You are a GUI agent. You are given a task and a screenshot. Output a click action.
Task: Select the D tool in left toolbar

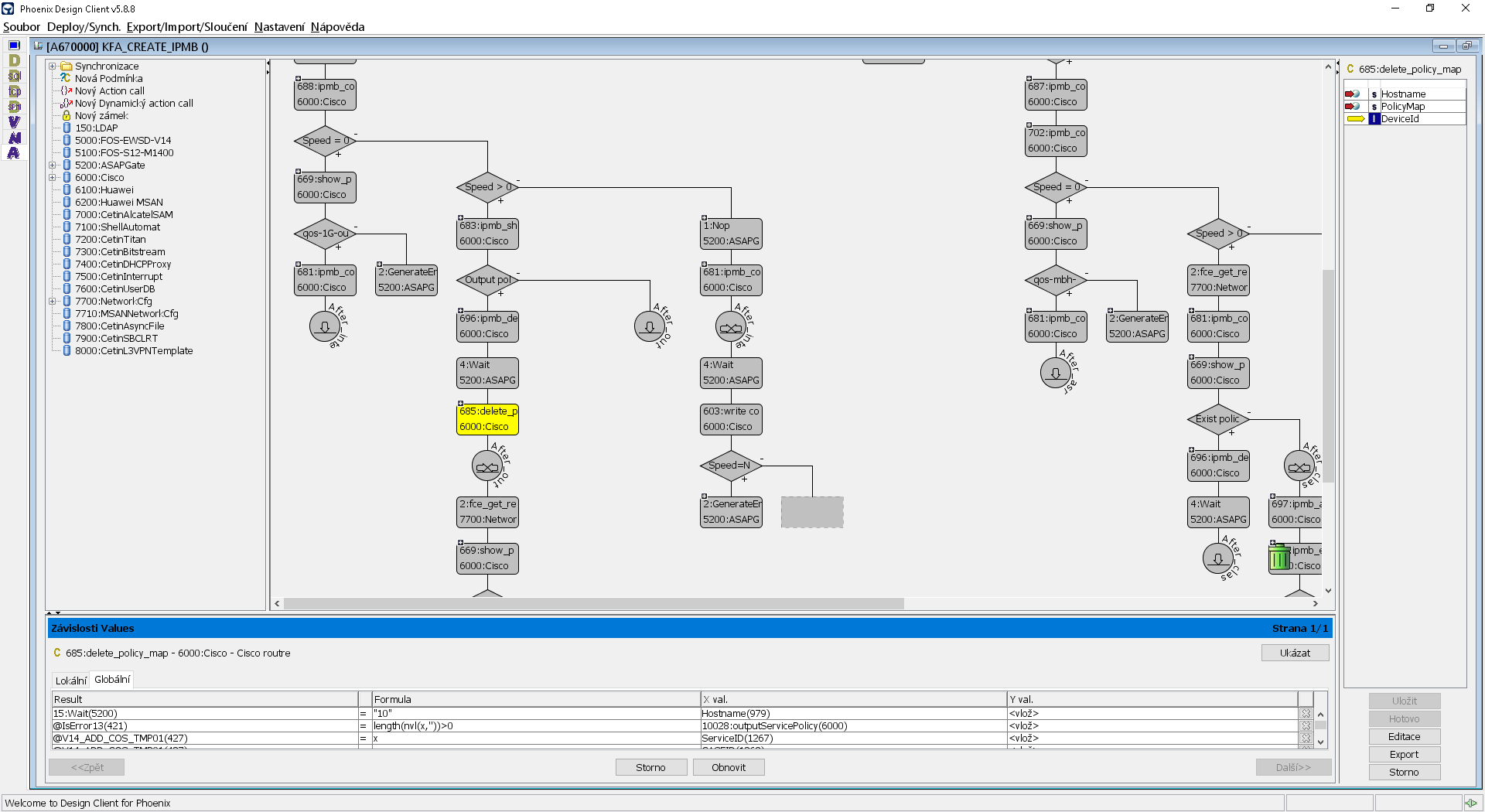(x=14, y=60)
